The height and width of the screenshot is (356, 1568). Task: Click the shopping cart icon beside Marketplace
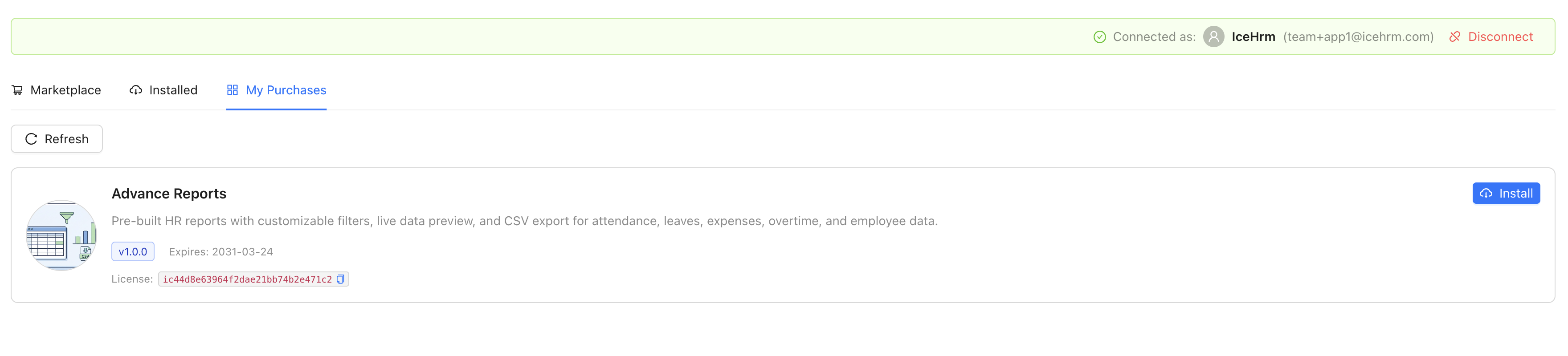[x=17, y=90]
